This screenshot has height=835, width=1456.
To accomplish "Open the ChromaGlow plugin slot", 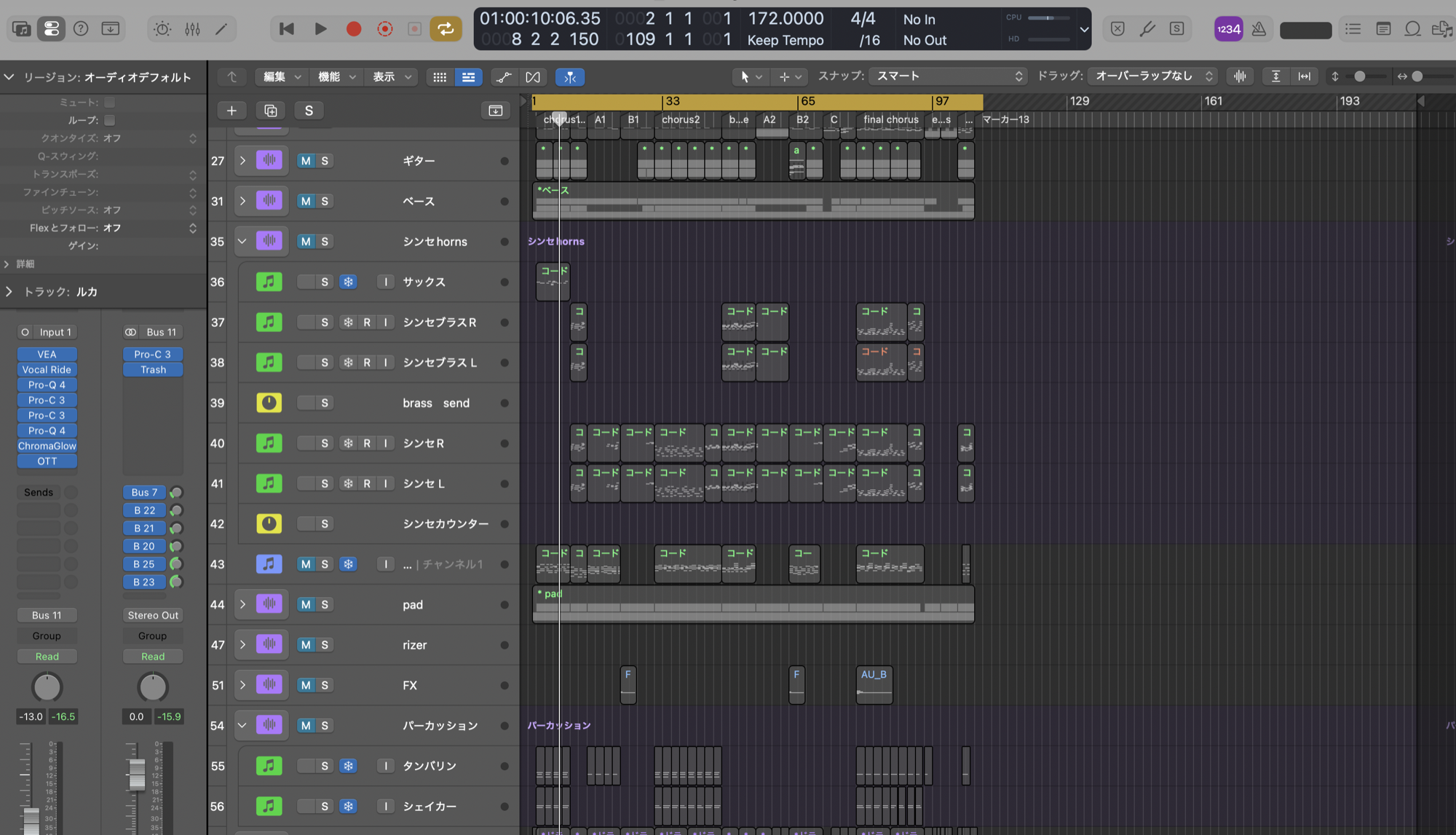I will coord(47,446).
